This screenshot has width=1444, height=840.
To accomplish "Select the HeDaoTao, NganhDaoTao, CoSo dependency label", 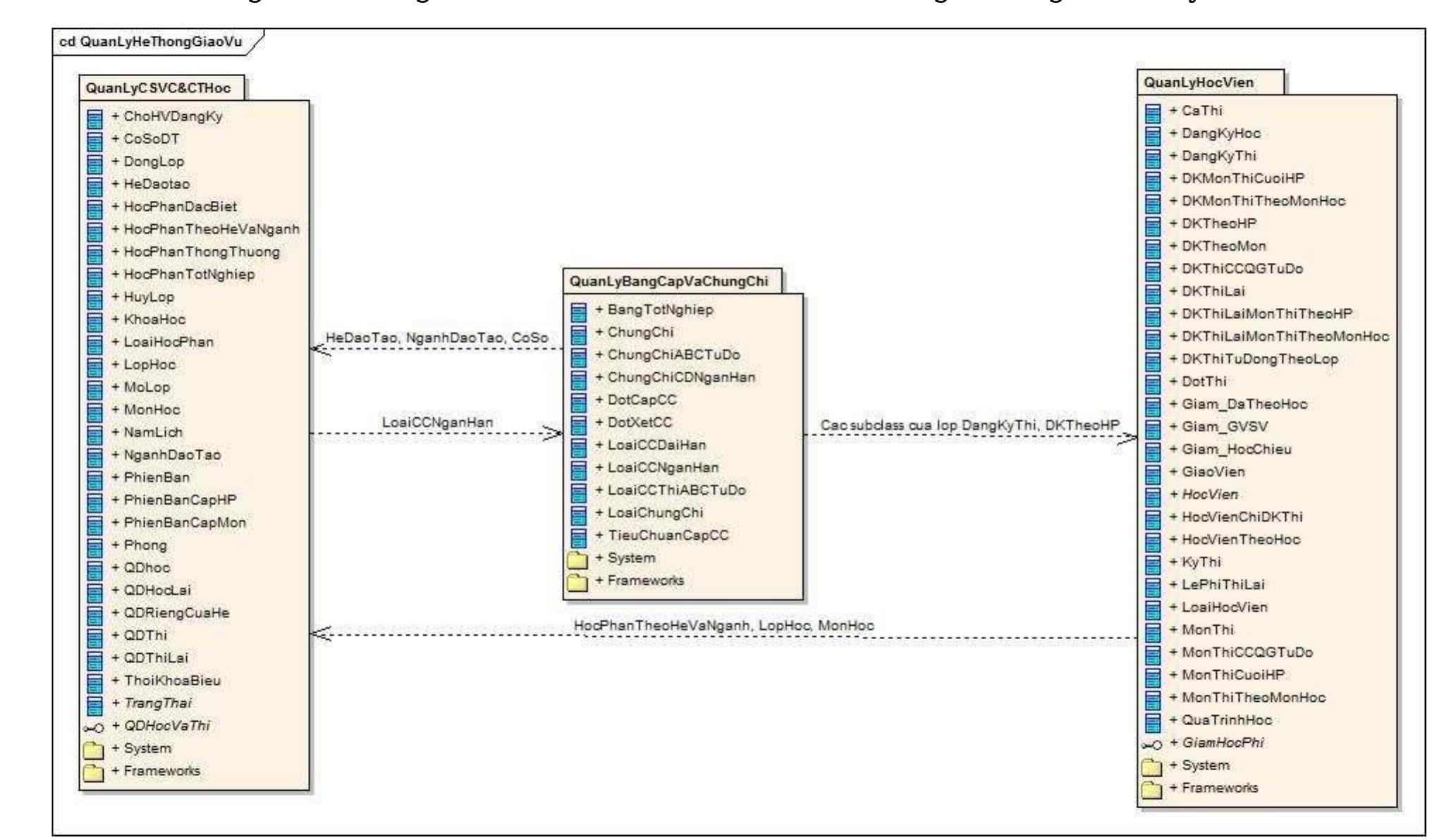I will click(x=436, y=338).
